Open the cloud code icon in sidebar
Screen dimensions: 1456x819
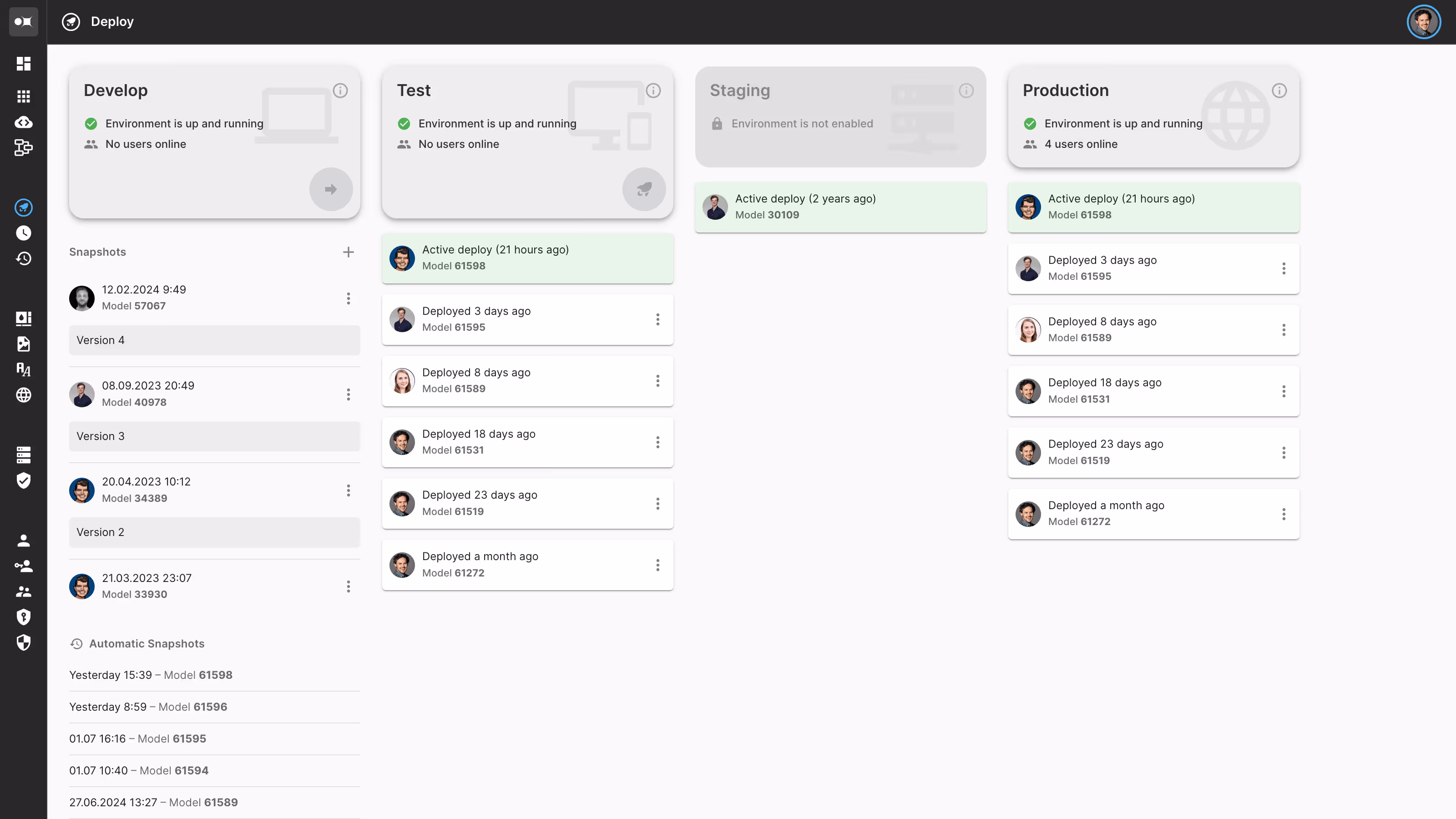coord(23,122)
